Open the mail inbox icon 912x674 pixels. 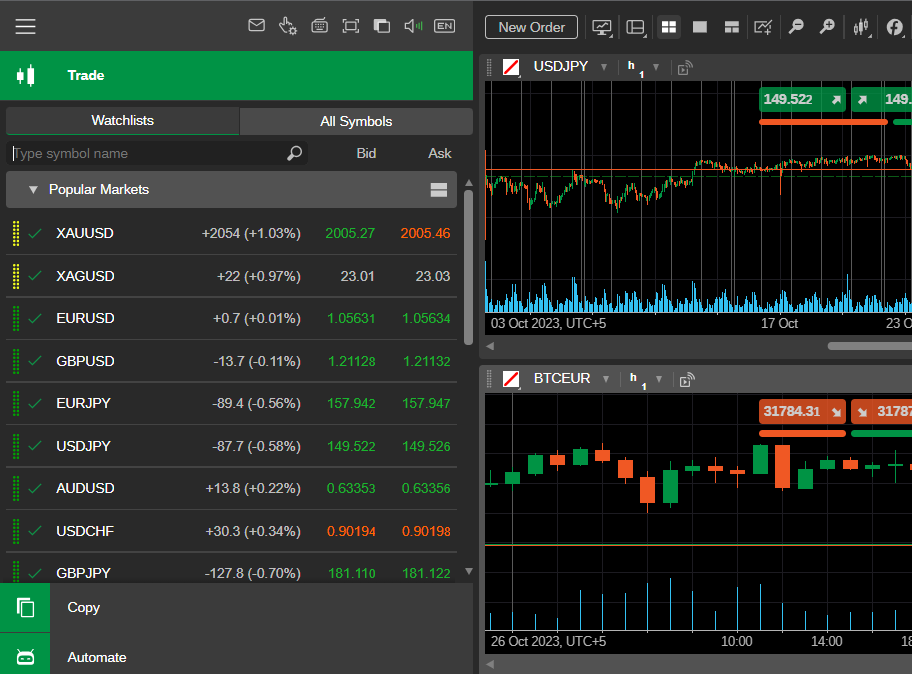coord(256,26)
